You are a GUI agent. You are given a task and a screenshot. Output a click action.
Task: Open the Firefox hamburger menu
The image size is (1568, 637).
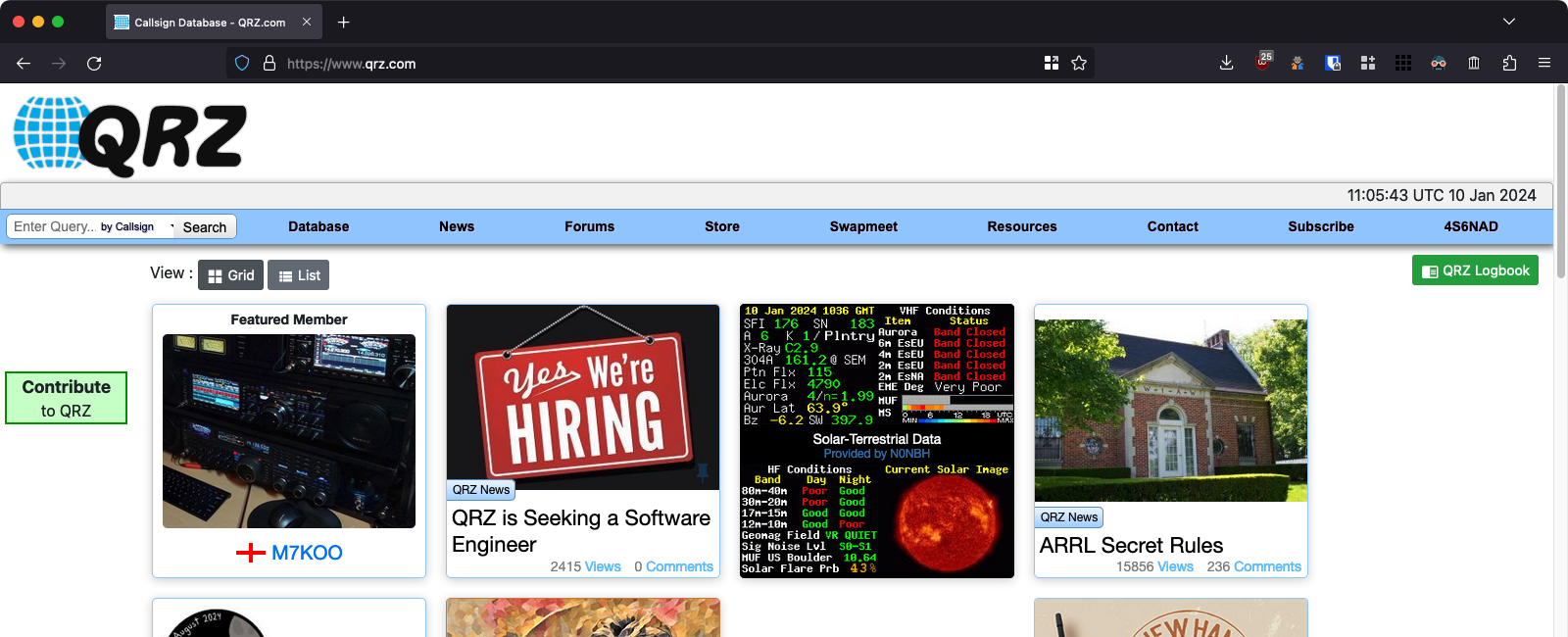tap(1544, 63)
